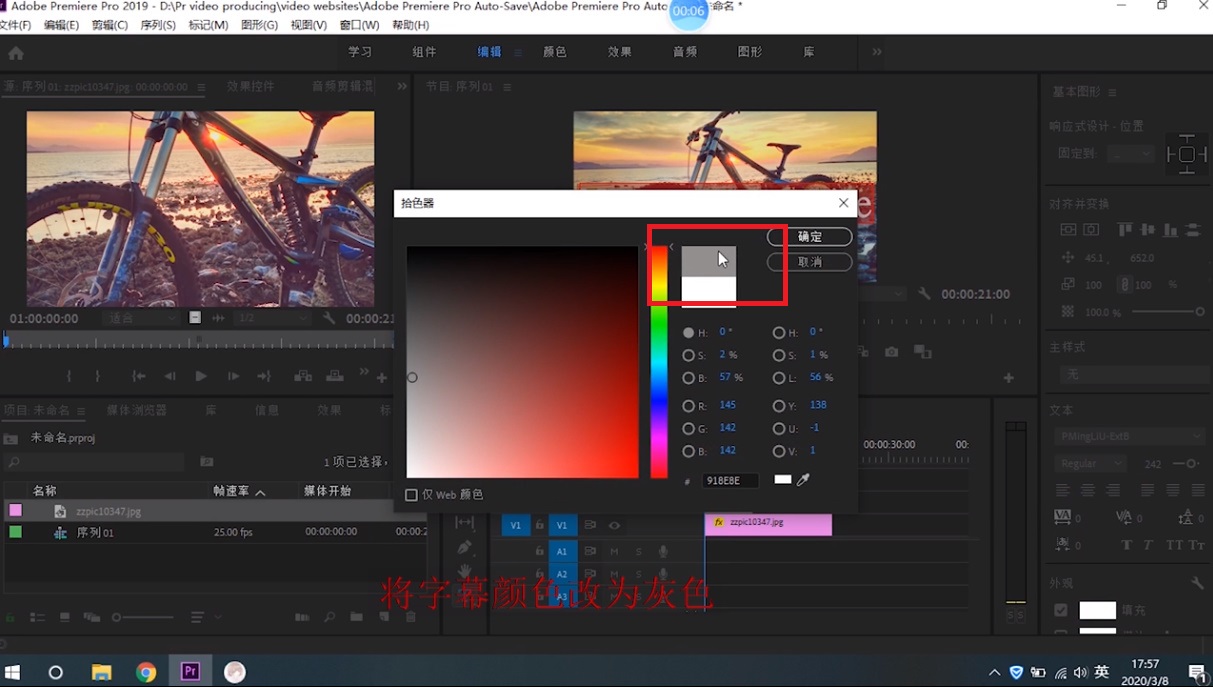
Task: Open the Regular font style dropdown
Action: coord(1089,464)
